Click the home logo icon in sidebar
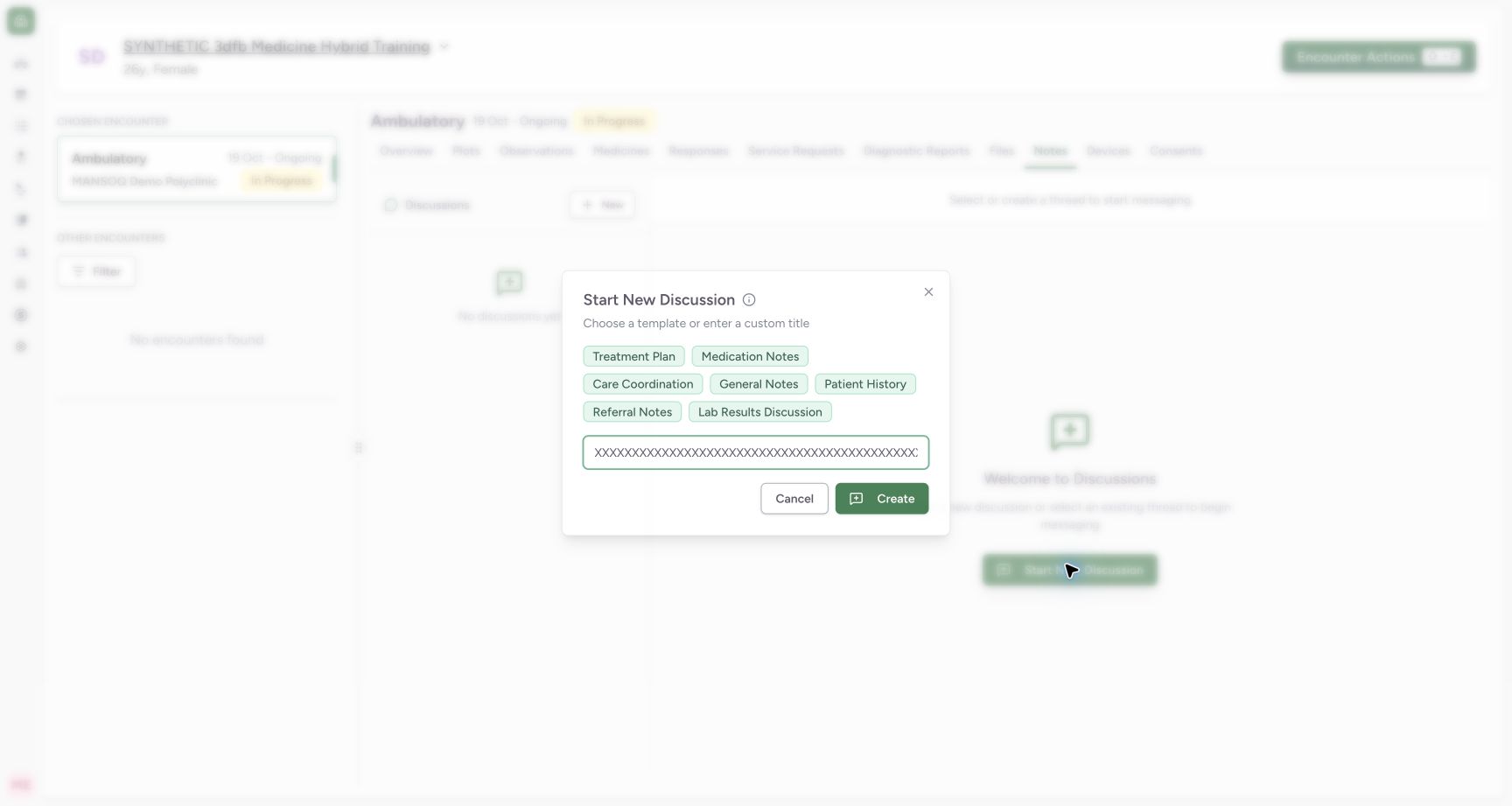This screenshot has width=1512, height=806. (21, 21)
